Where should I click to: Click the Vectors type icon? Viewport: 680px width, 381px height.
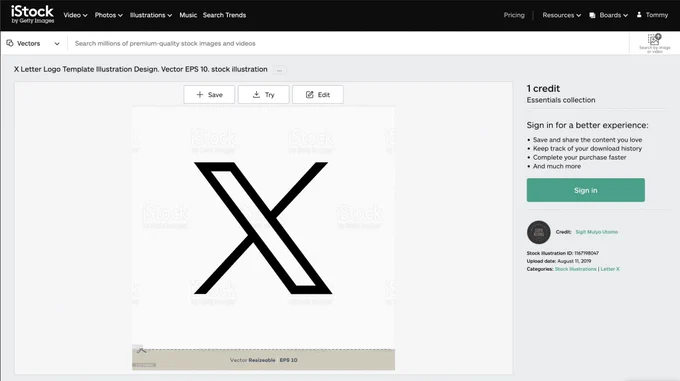tap(10, 43)
